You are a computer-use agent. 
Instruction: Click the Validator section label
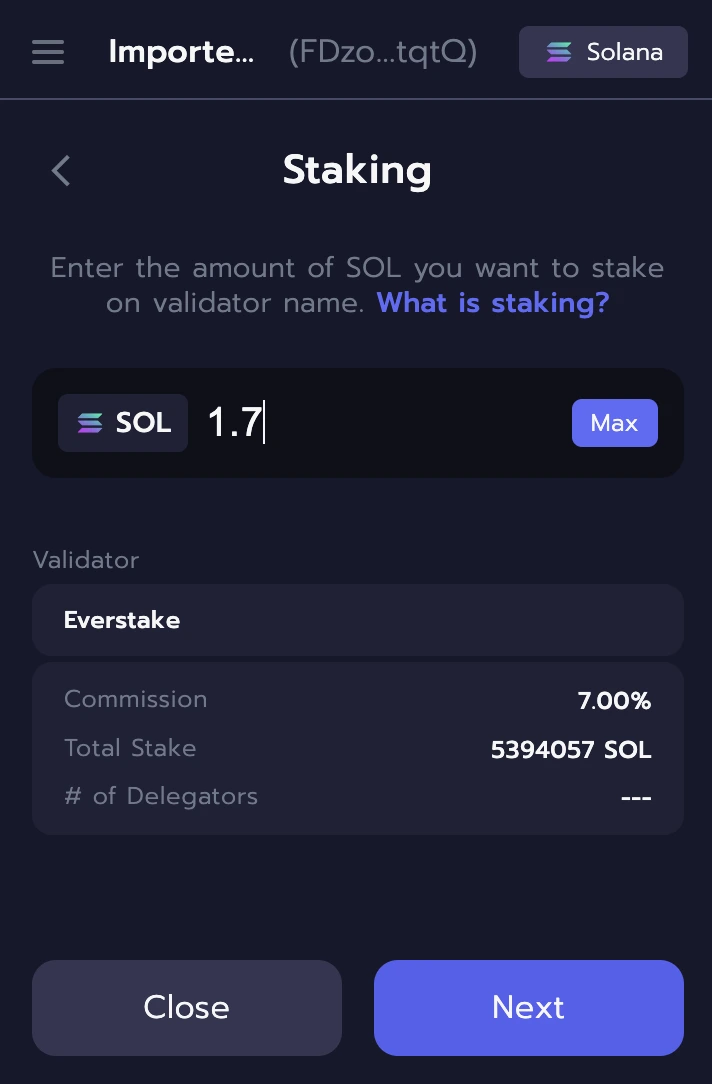coord(85,560)
